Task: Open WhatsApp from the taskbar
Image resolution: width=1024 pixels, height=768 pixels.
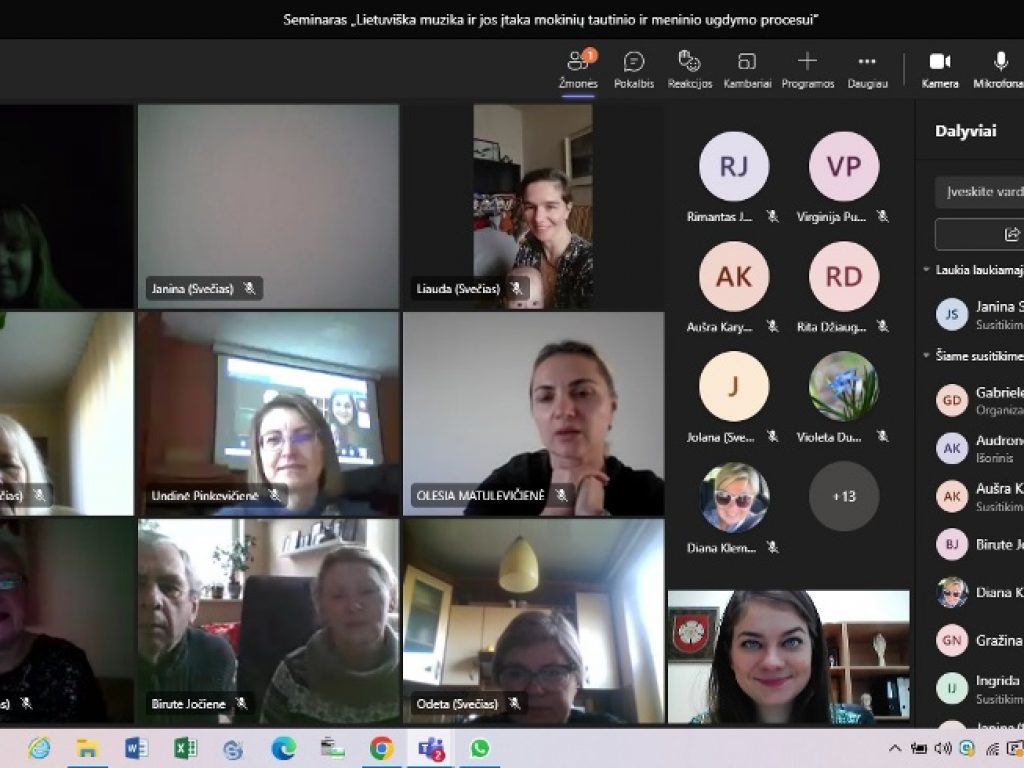Action: pos(480,748)
